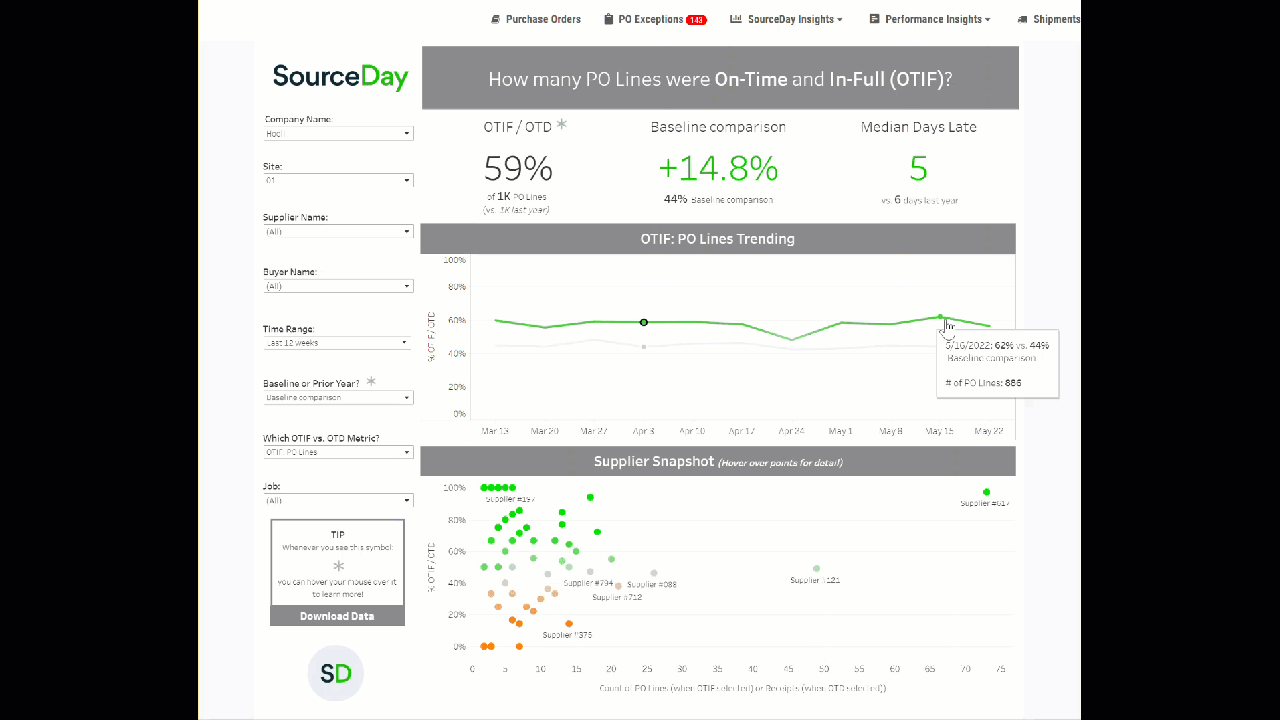The height and width of the screenshot is (720, 1280).
Task: Select the Supplier #121 scatter point
Action: (816, 569)
